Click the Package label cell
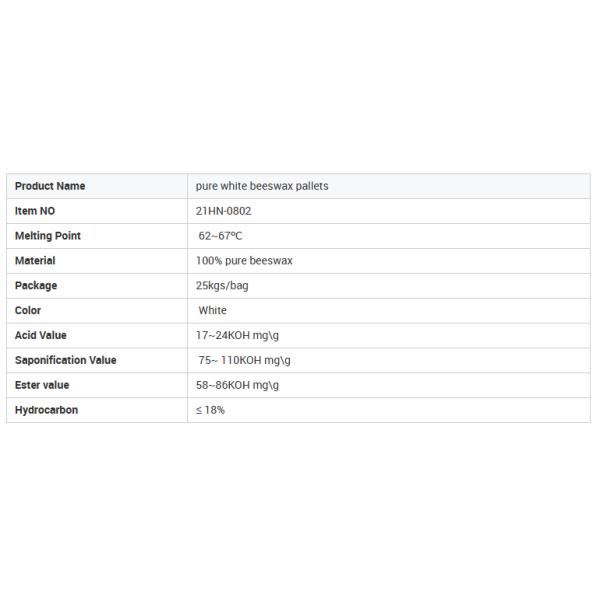The width and height of the screenshot is (600, 600). pyautogui.click(x=36, y=286)
